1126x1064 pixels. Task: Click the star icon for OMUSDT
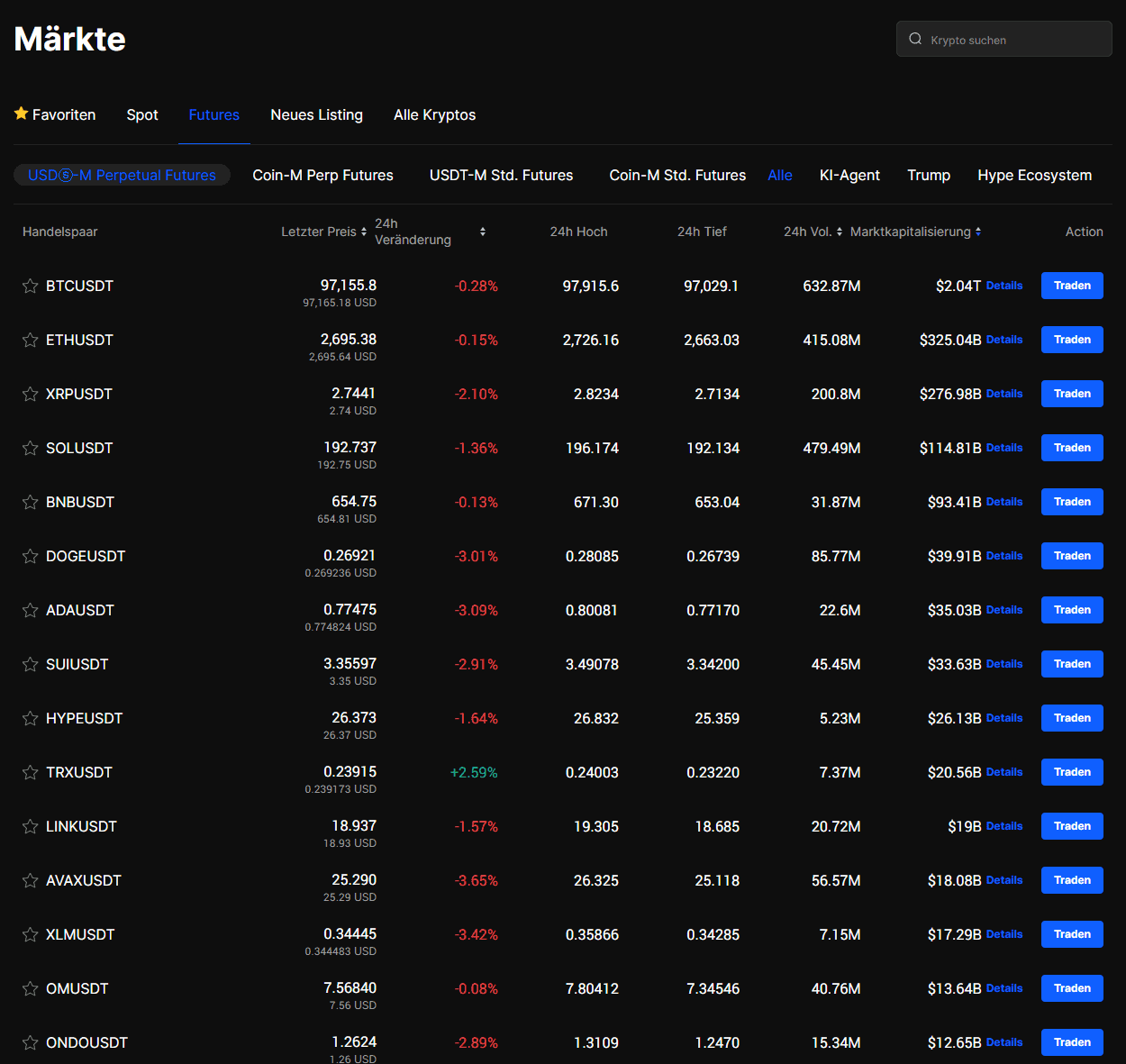click(30, 989)
